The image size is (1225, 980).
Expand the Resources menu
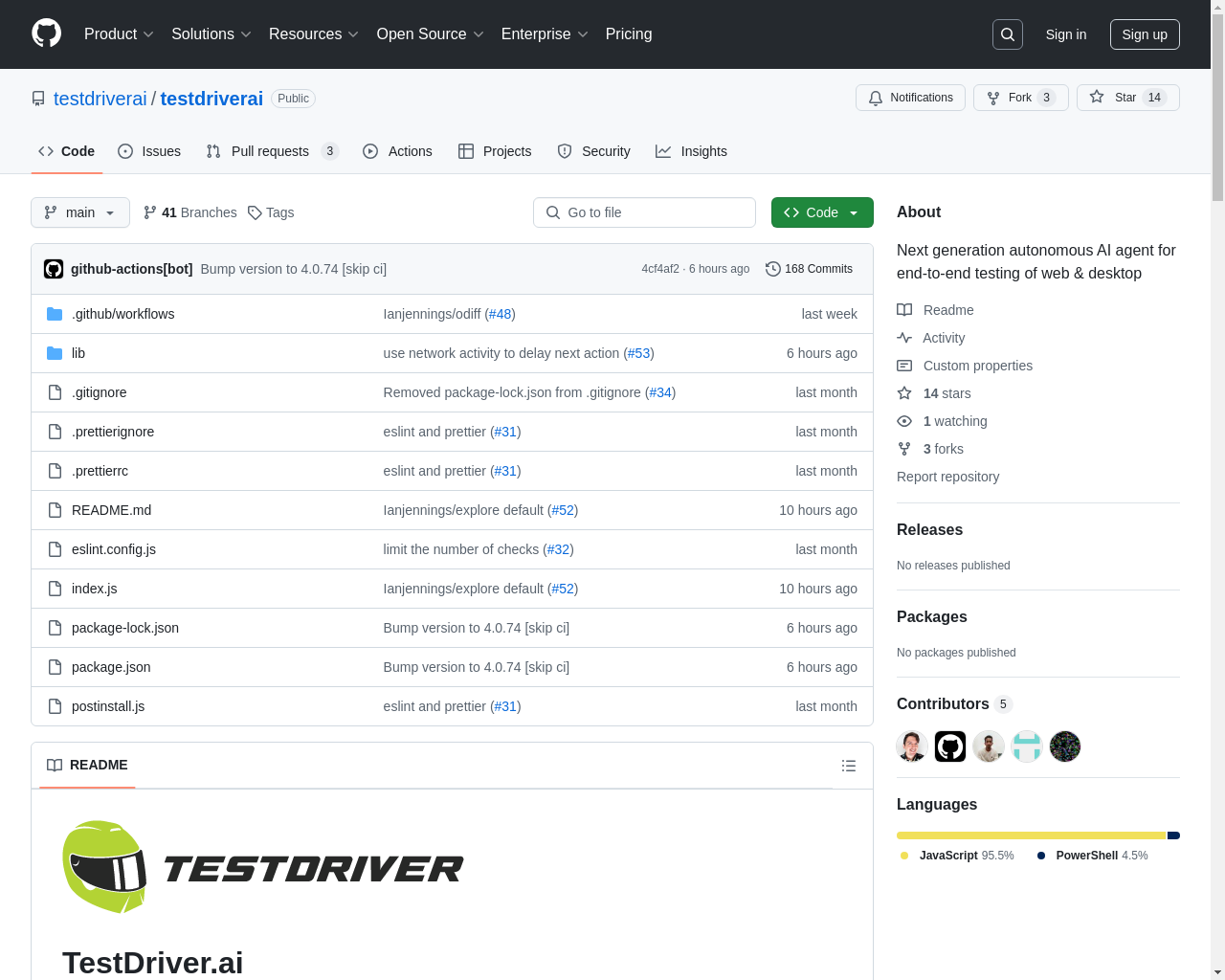[x=314, y=34]
